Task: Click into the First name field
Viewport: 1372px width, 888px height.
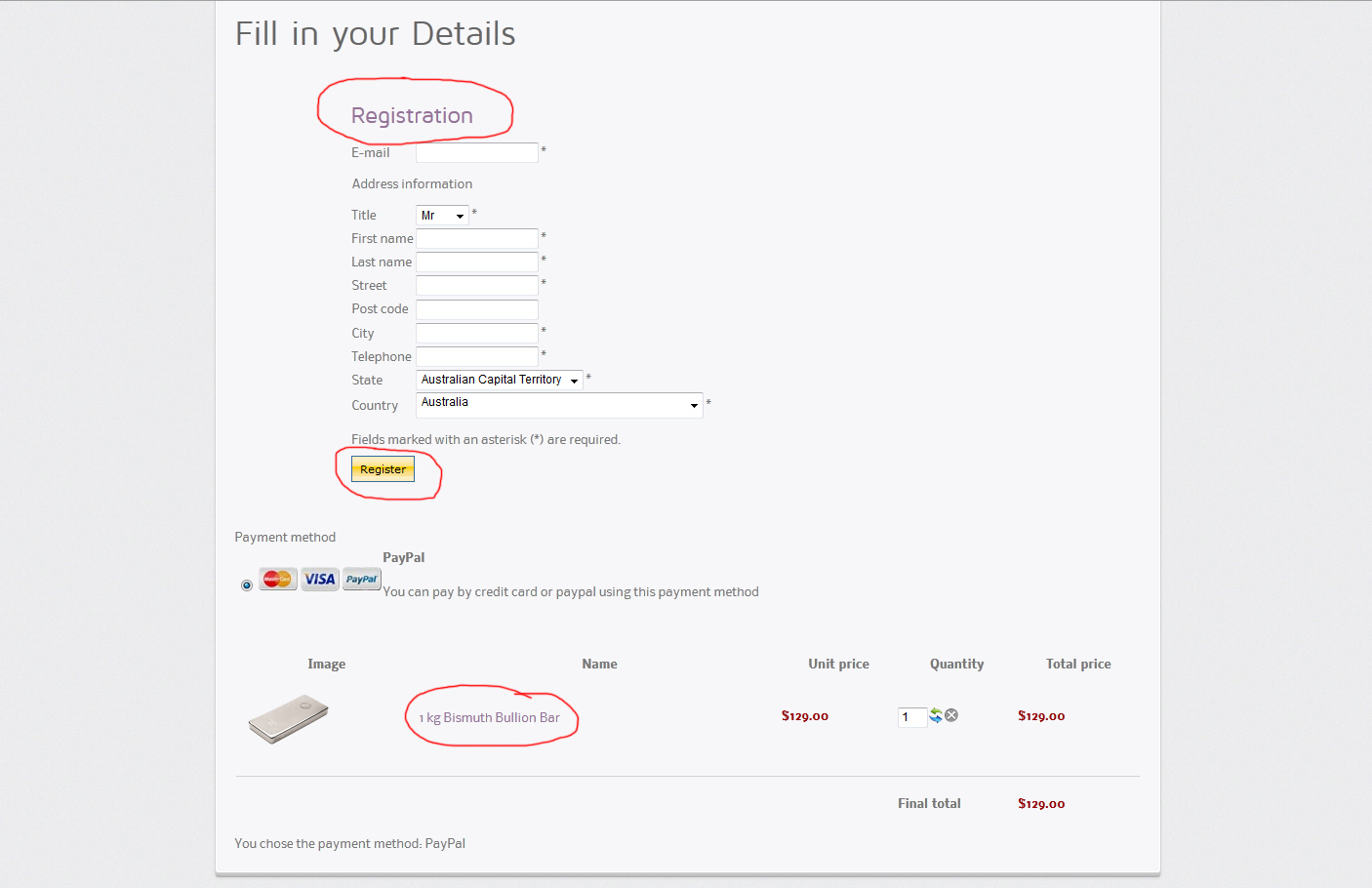Action: (477, 238)
